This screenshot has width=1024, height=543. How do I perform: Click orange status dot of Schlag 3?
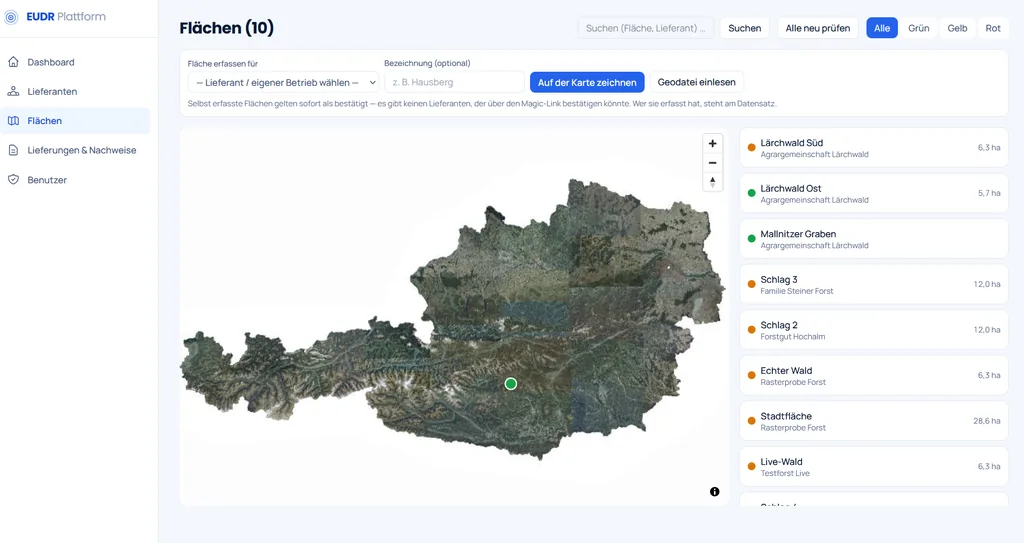click(x=752, y=284)
